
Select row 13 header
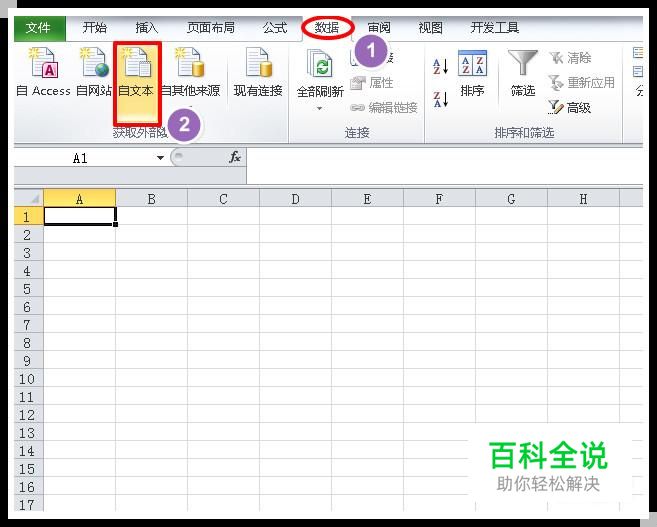pos(28,433)
